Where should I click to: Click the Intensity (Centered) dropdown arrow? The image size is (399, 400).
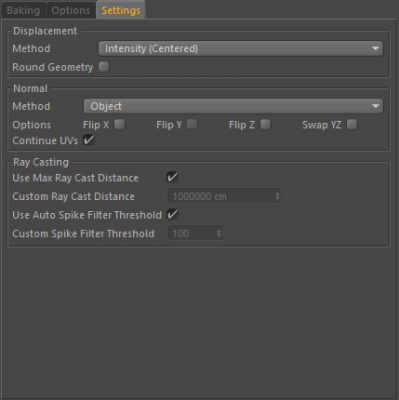click(376, 49)
